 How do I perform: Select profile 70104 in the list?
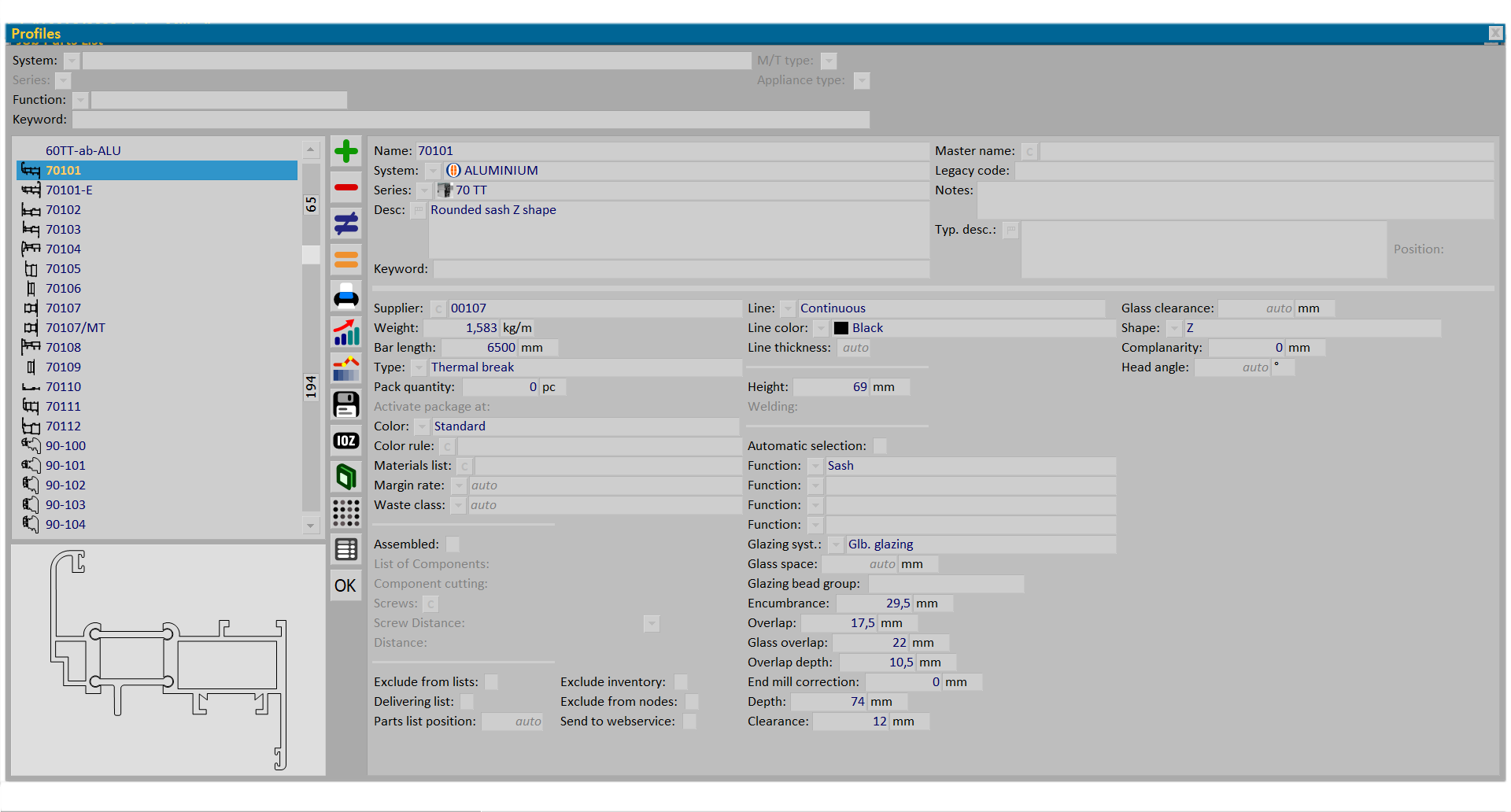click(x=63, y=249)
